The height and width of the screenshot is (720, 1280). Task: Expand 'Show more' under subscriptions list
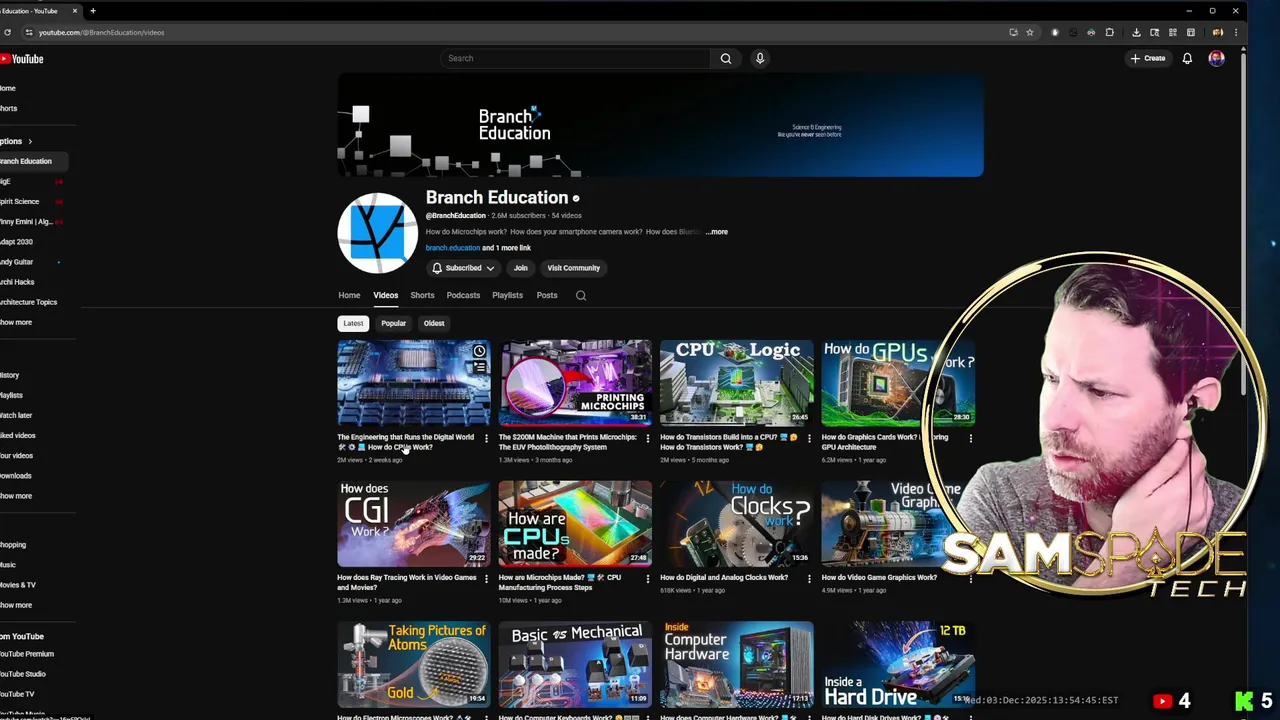(16, 322)
